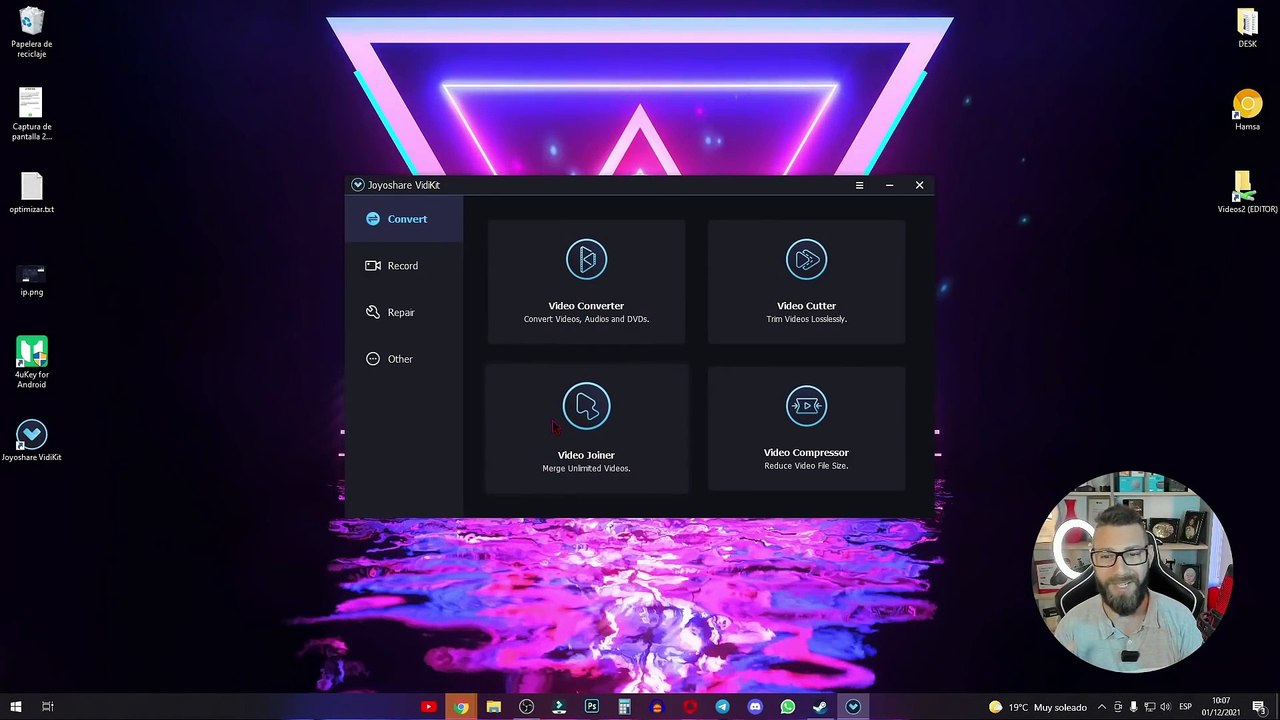Screen dimensions: 1280x720
Task: Open Photoshop from the taskbar
Action: click(592, 707)
